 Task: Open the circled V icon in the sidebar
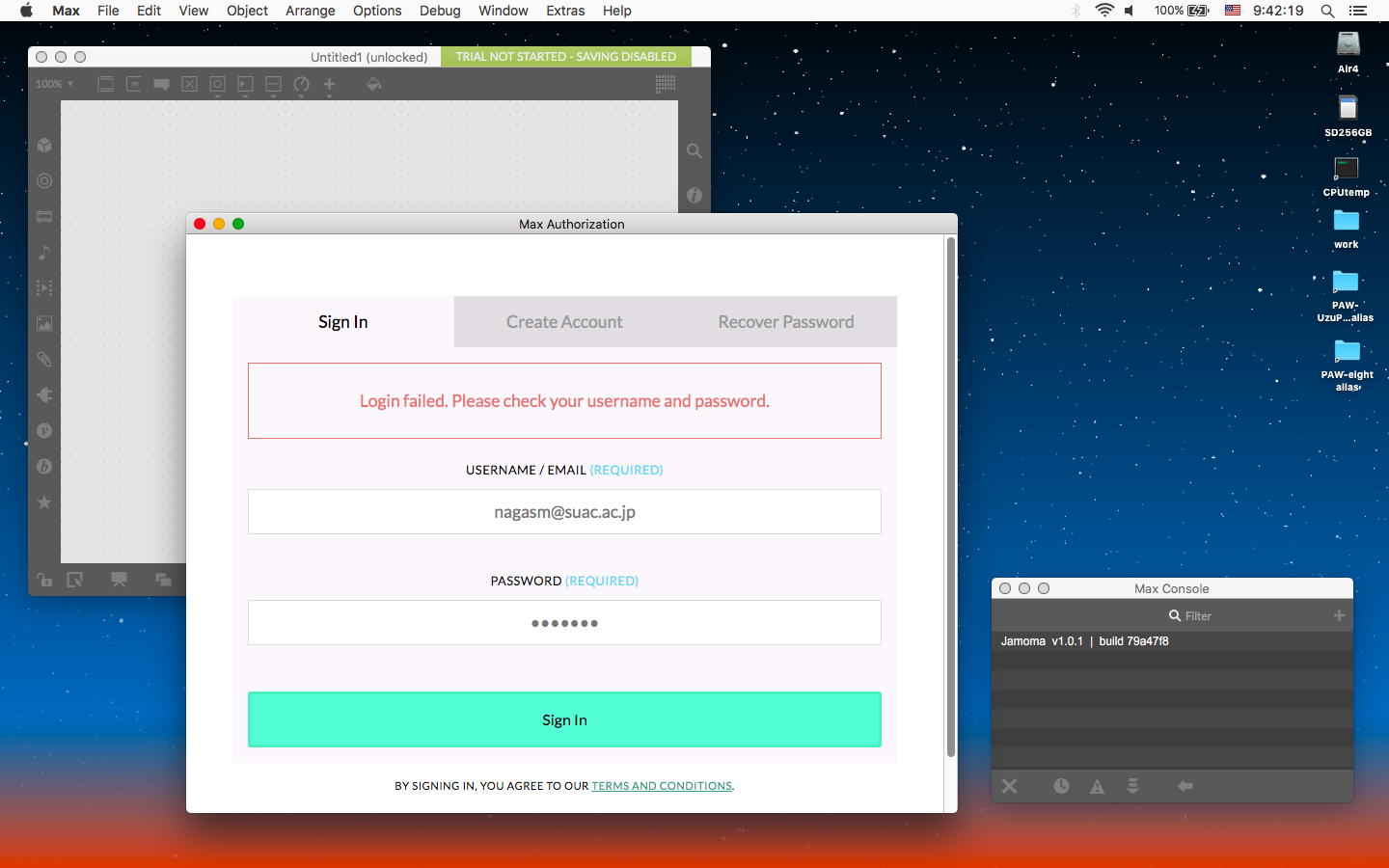44,430
